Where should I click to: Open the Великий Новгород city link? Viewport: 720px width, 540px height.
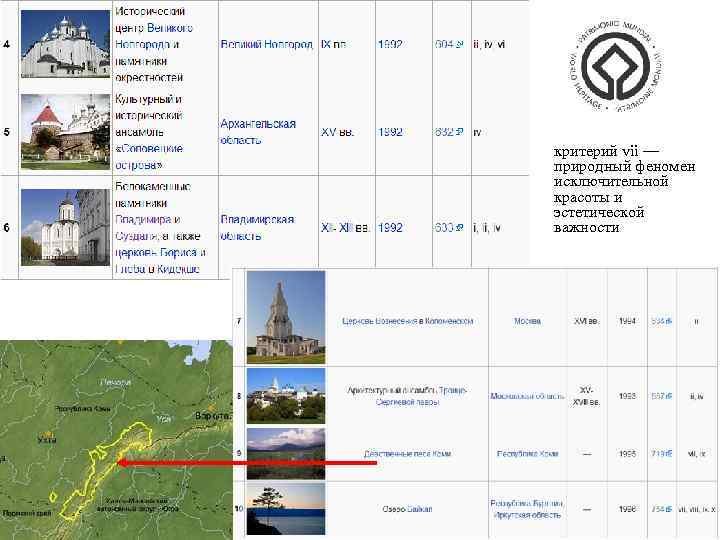(x=266, y=44)
